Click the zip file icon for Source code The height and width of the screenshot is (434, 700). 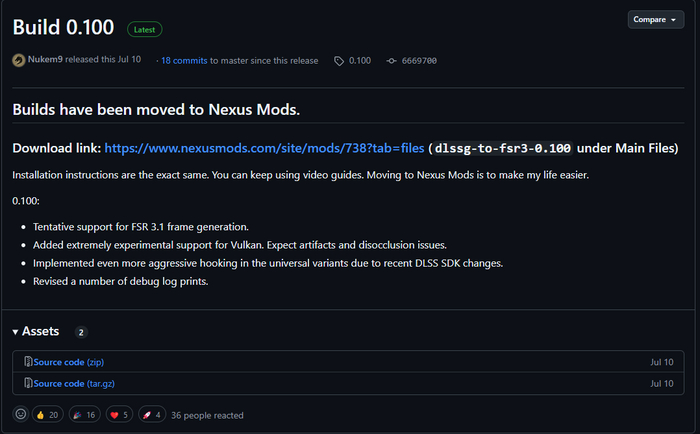[28, 361]
